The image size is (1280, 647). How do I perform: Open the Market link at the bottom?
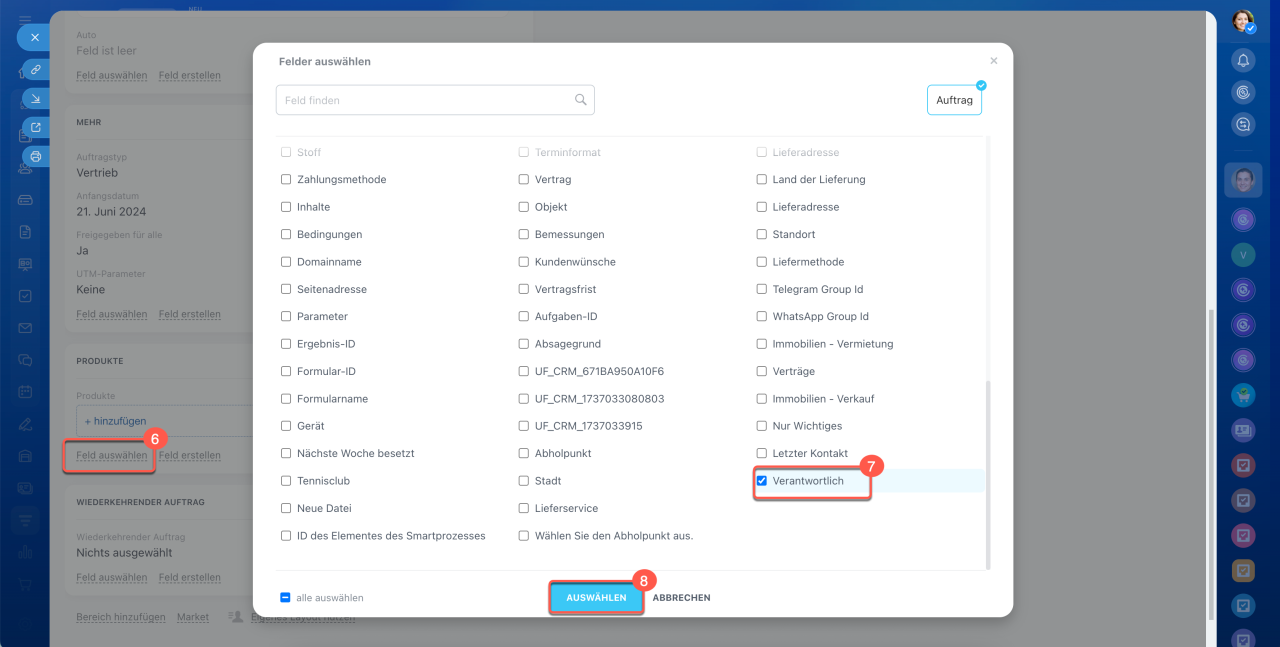coord(193,617)
